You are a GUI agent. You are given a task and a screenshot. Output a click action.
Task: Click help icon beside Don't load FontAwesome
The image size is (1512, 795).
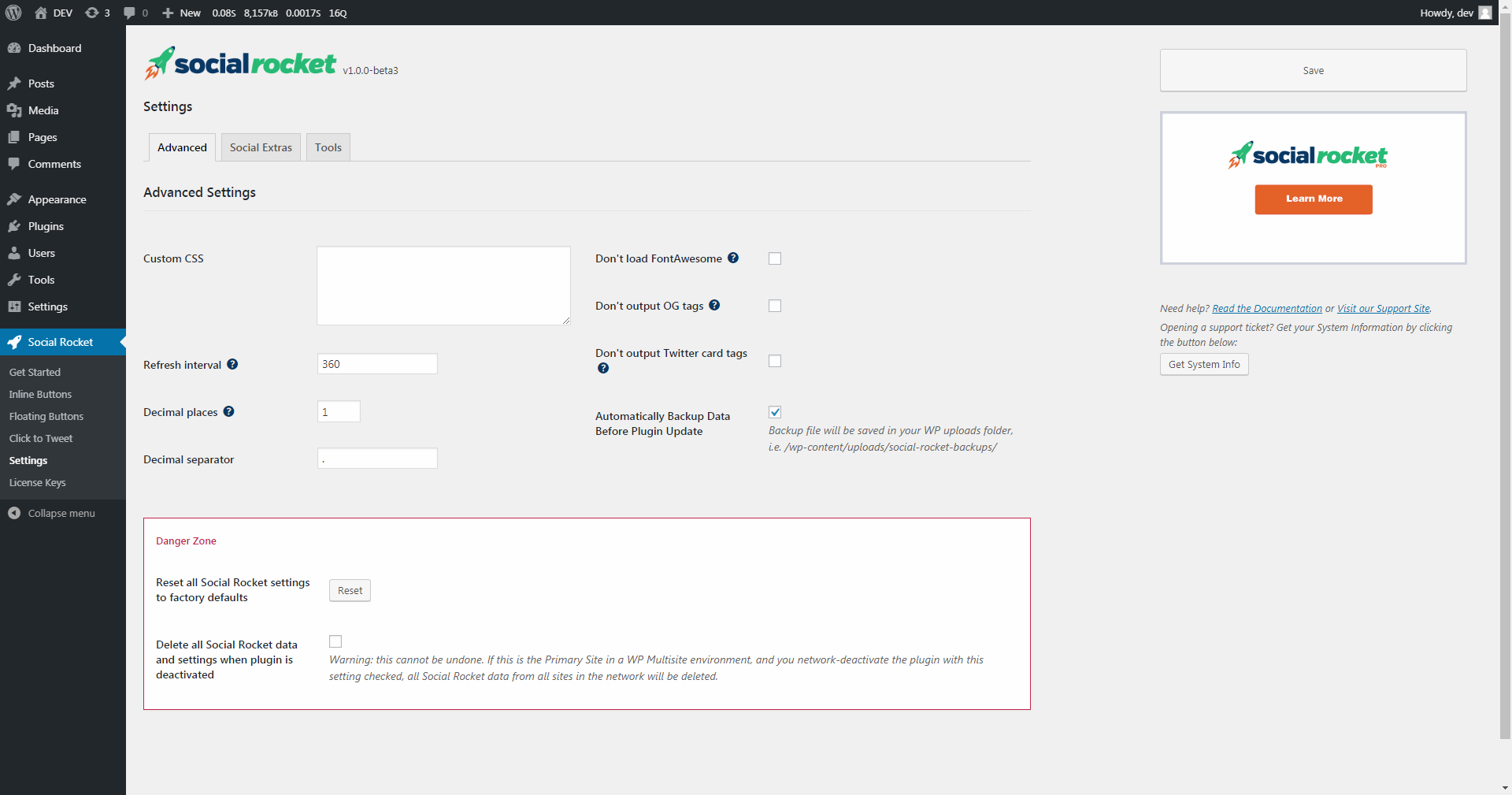pos(733,258)
